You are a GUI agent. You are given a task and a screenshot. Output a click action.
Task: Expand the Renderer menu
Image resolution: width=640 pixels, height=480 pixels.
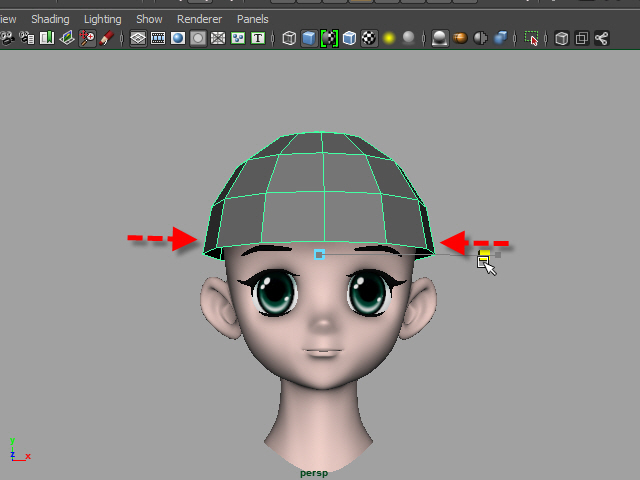(199, 19)
